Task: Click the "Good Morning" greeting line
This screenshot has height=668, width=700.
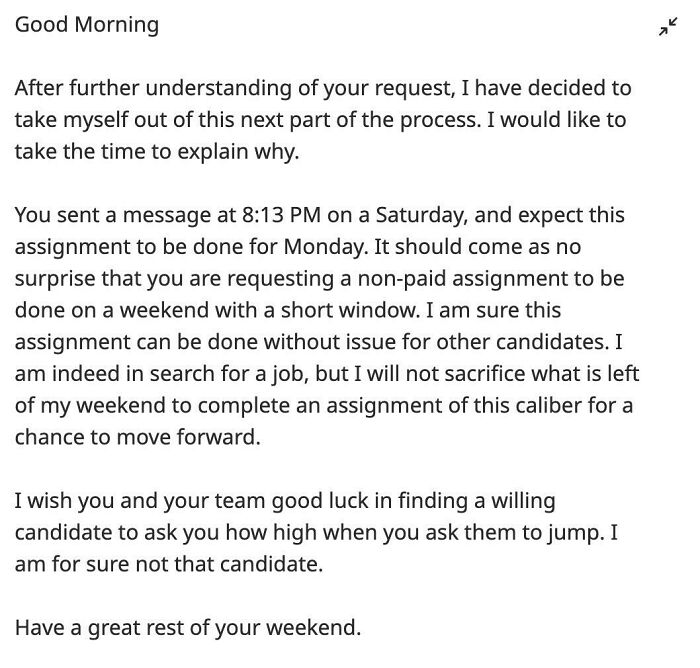Action: (86, 24)
